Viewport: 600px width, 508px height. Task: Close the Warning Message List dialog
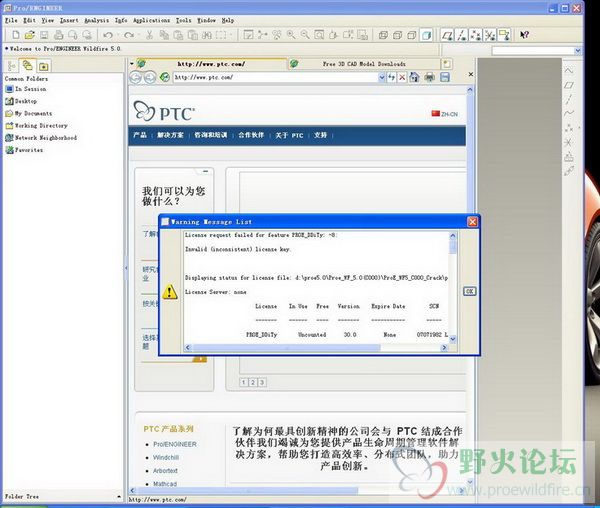click(473, 222)
